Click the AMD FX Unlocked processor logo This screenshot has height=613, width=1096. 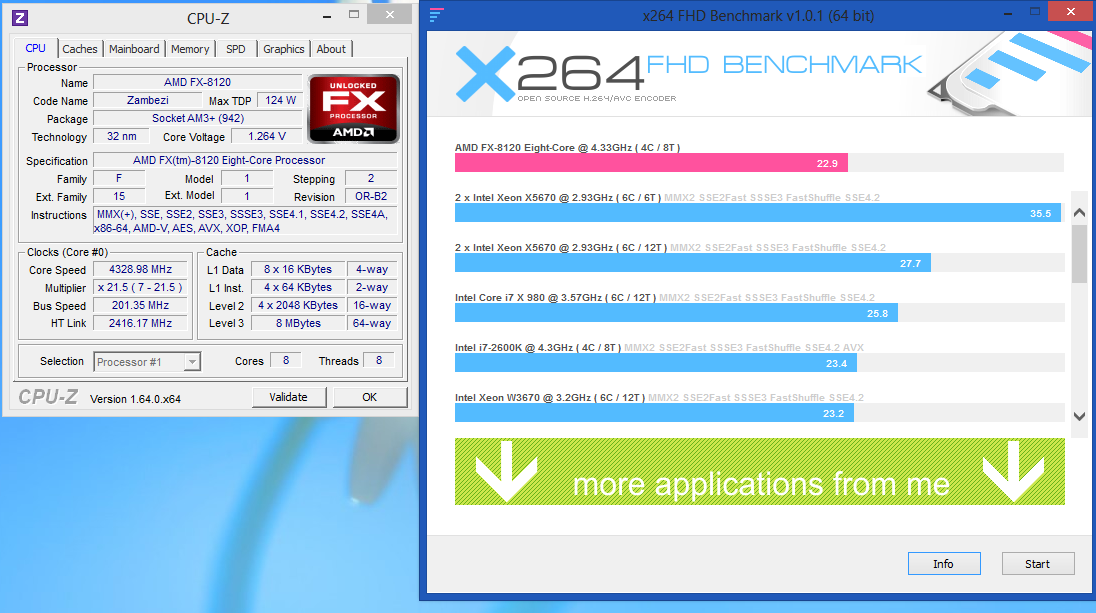coord(353,107)
